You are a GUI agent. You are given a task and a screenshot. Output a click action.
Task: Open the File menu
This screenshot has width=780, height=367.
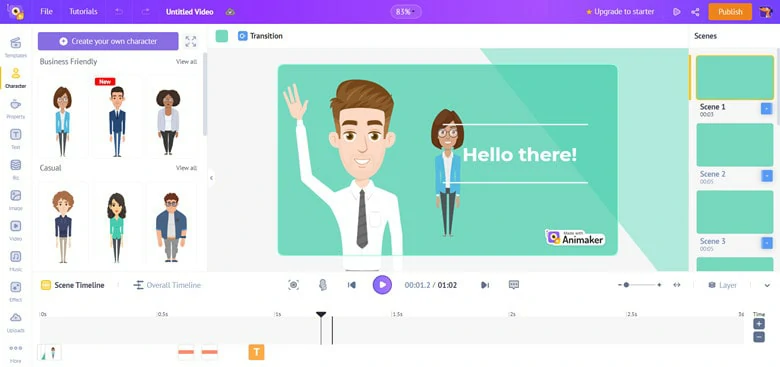46,11
